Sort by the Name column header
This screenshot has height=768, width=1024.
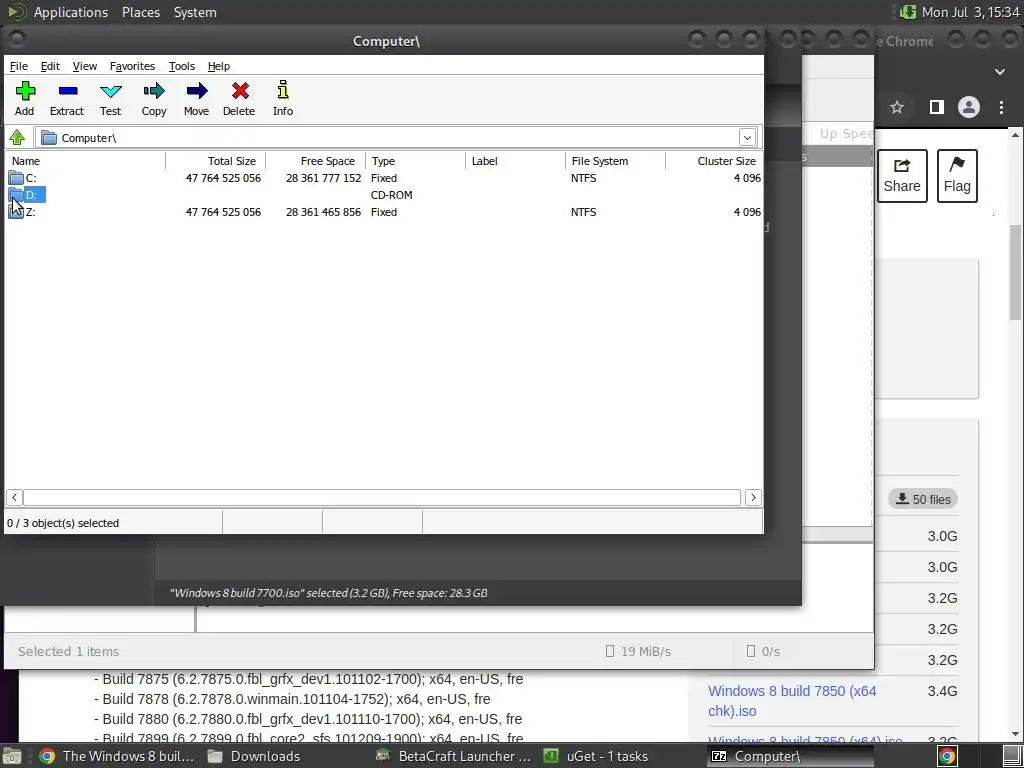pyautogui.click(x=86, y=161)
